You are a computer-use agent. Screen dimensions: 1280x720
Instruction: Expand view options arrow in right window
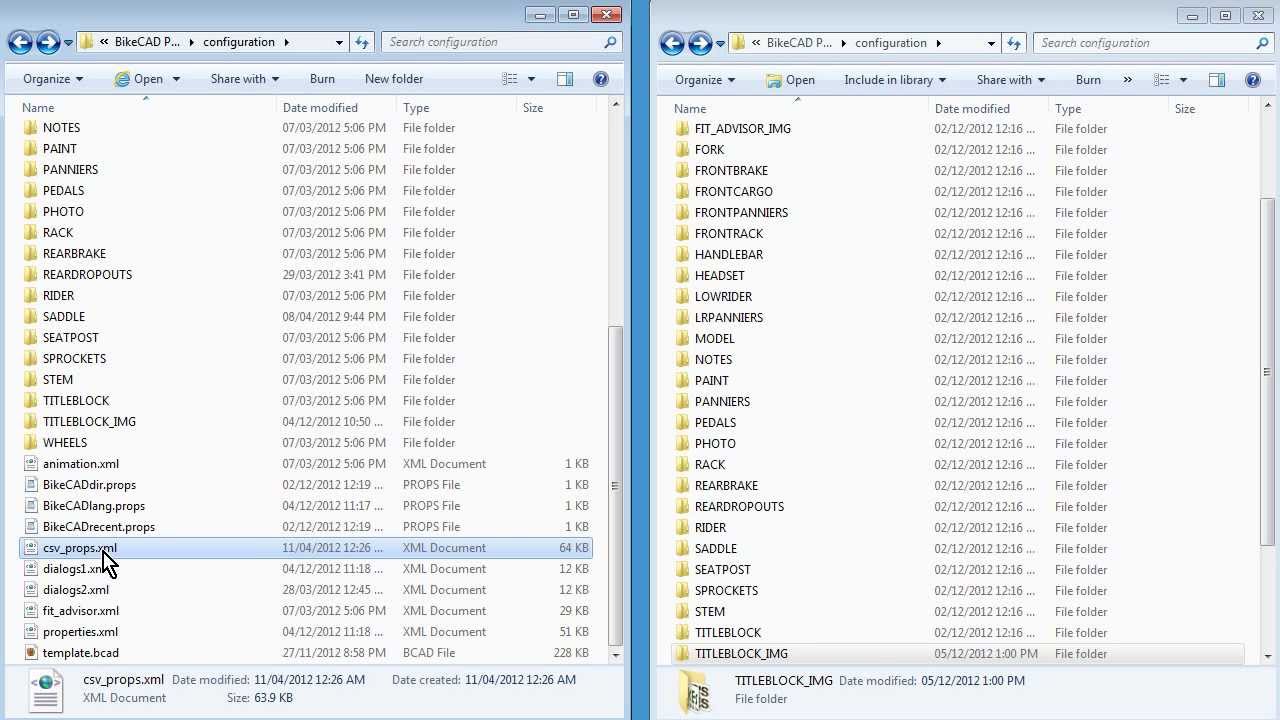click(x=1183, y=80)
